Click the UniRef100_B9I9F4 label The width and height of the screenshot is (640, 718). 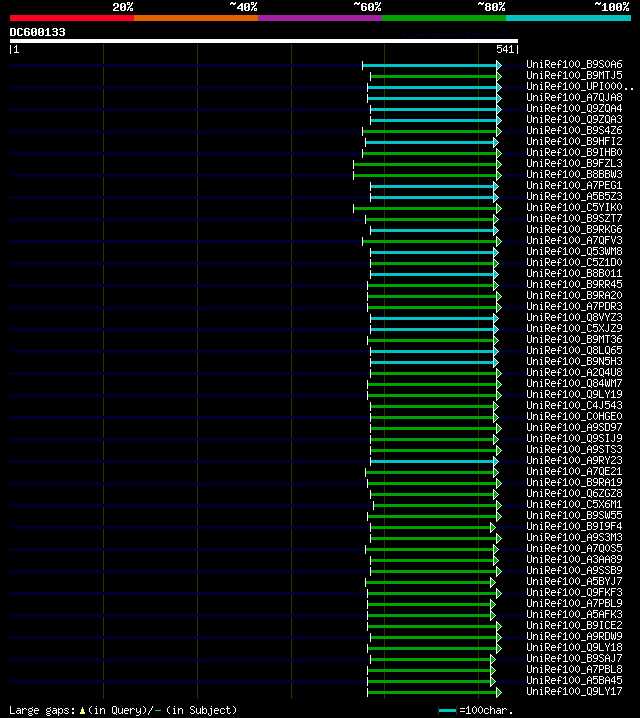coord(574,526)
